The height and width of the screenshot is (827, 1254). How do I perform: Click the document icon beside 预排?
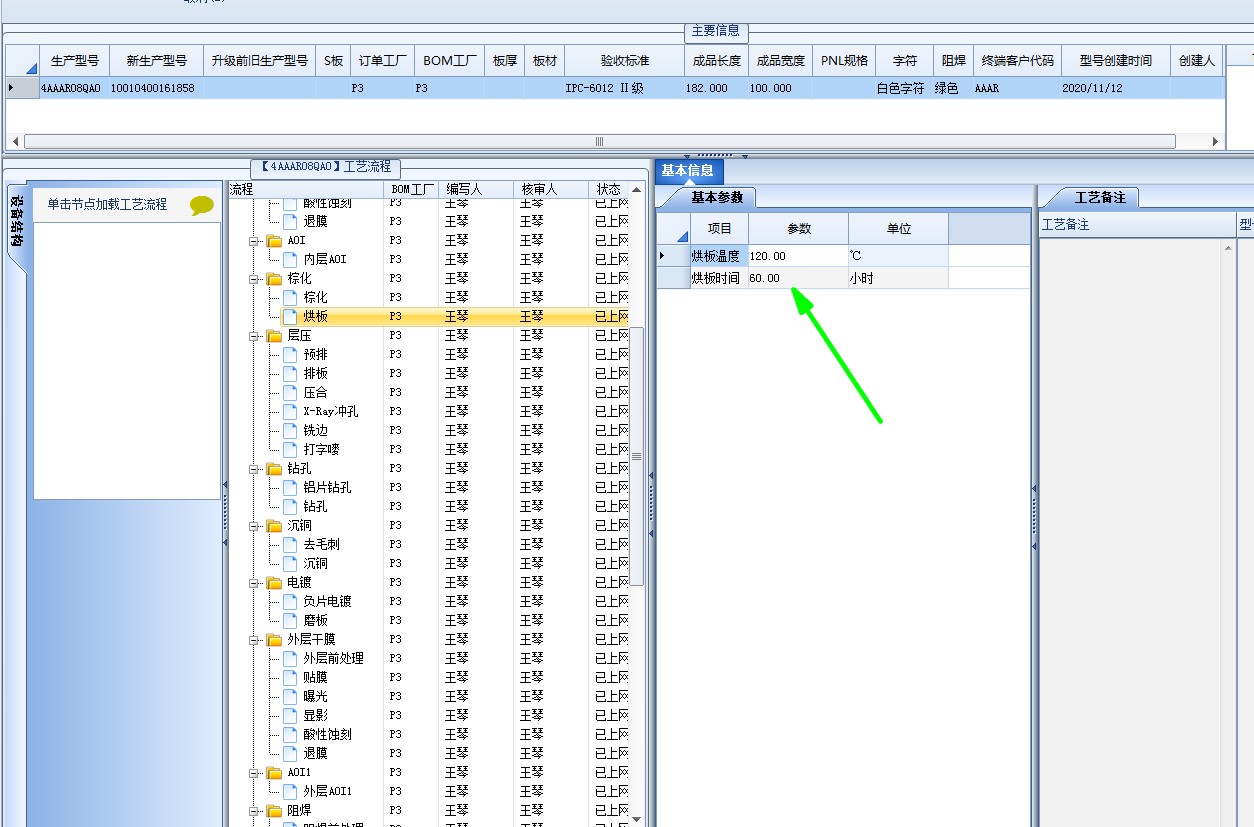click(290, 354)
